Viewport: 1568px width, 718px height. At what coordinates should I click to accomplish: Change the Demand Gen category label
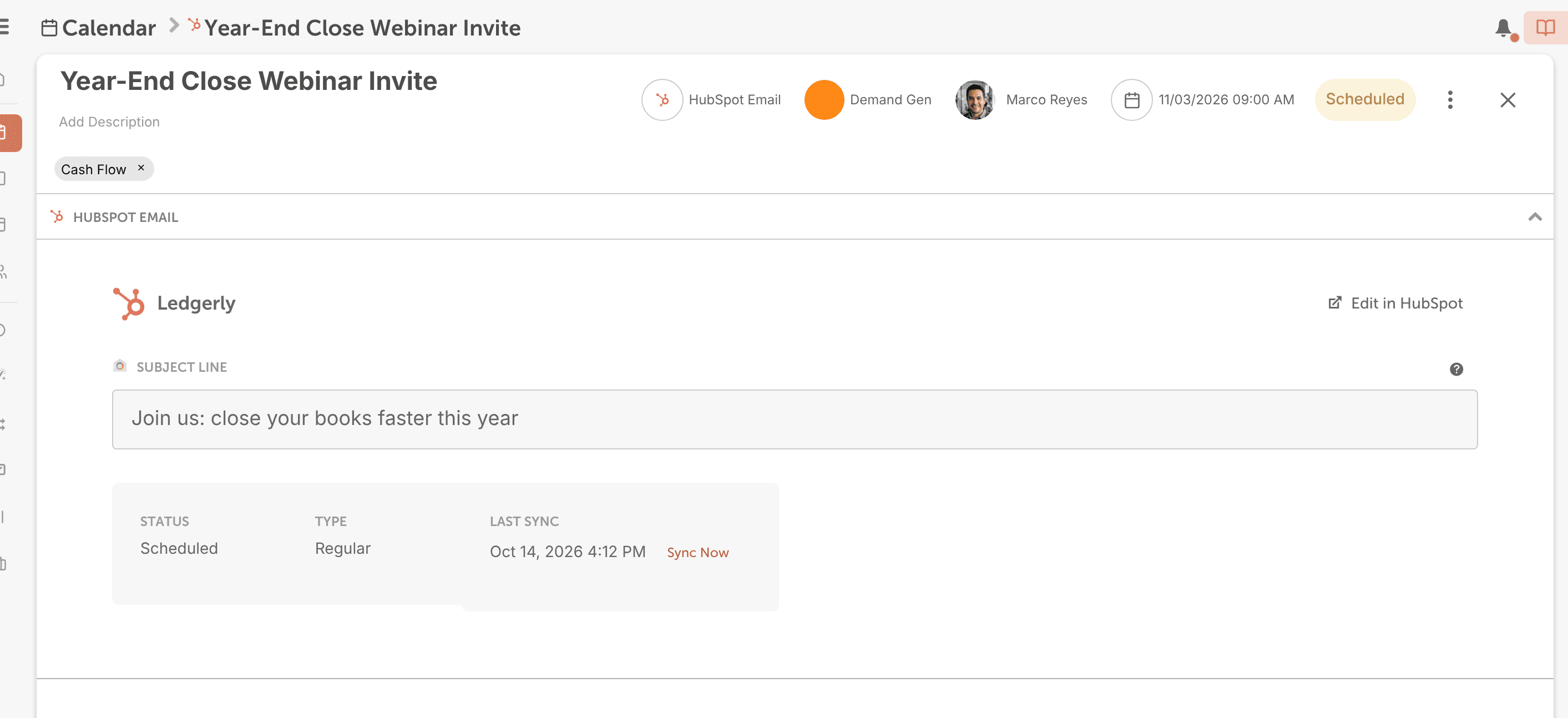tap(891, 100)
